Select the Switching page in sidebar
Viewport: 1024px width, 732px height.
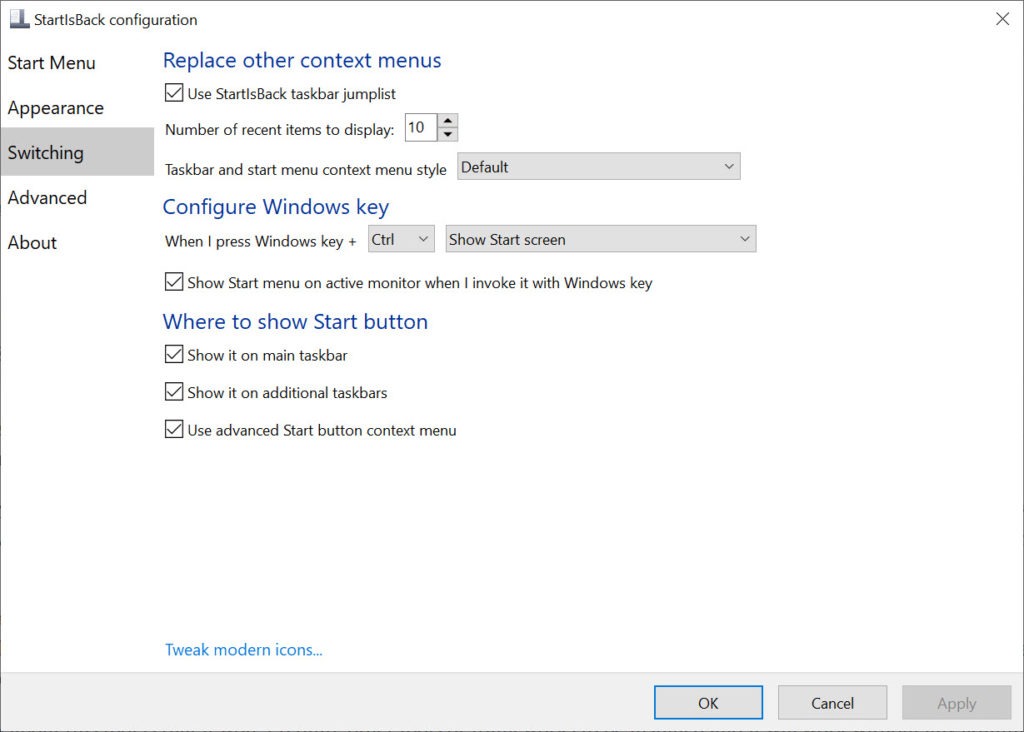77,152
